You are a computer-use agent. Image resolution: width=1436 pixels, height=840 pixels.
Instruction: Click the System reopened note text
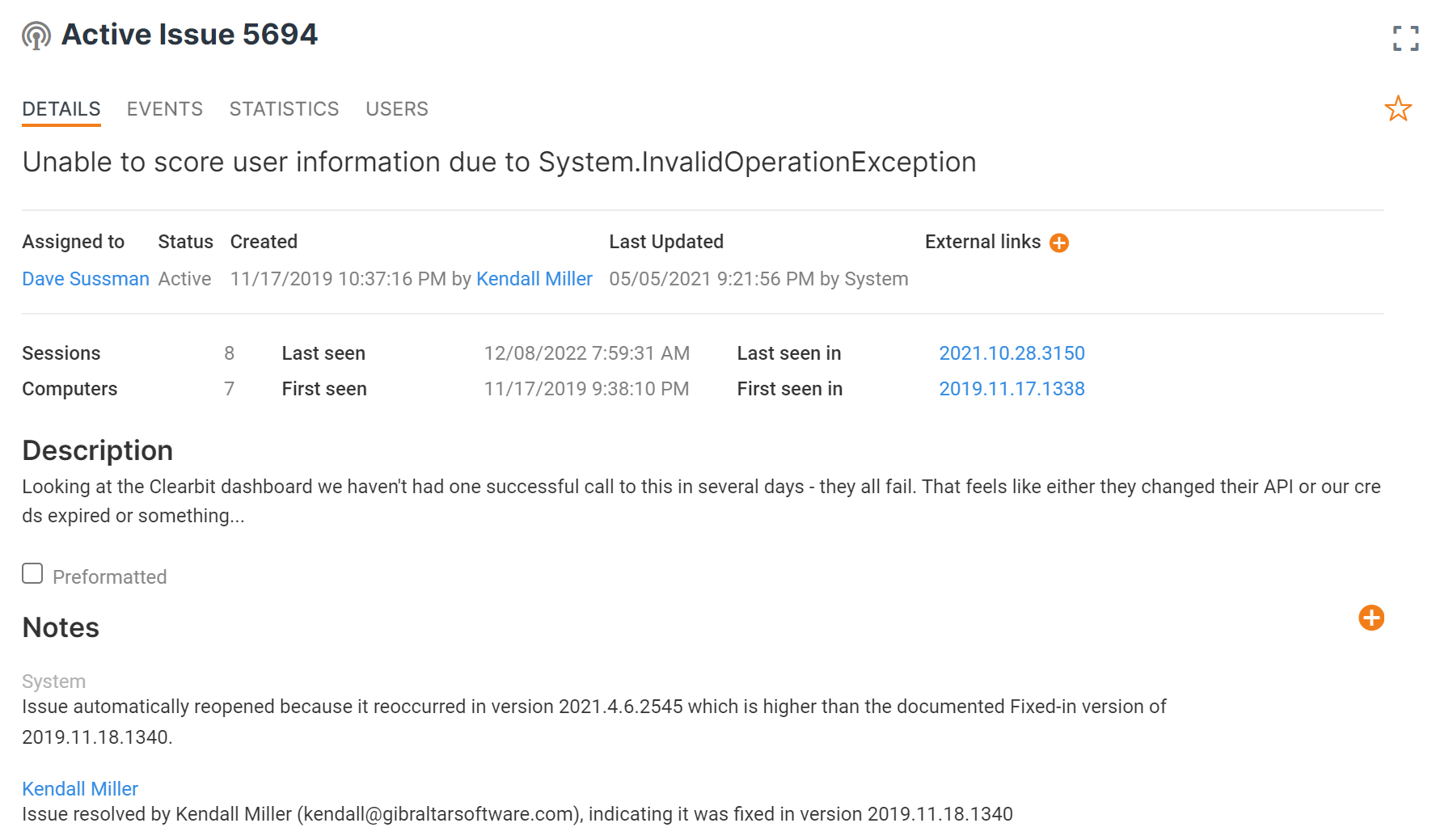[593, 722]
